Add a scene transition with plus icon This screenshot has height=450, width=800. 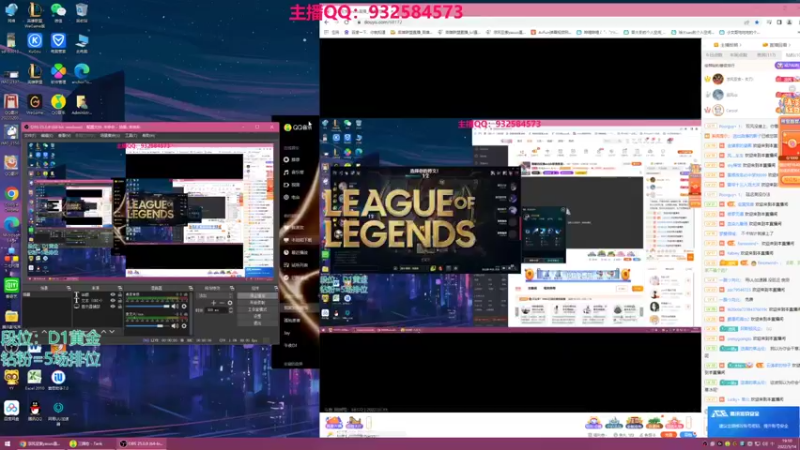point(213,303)
